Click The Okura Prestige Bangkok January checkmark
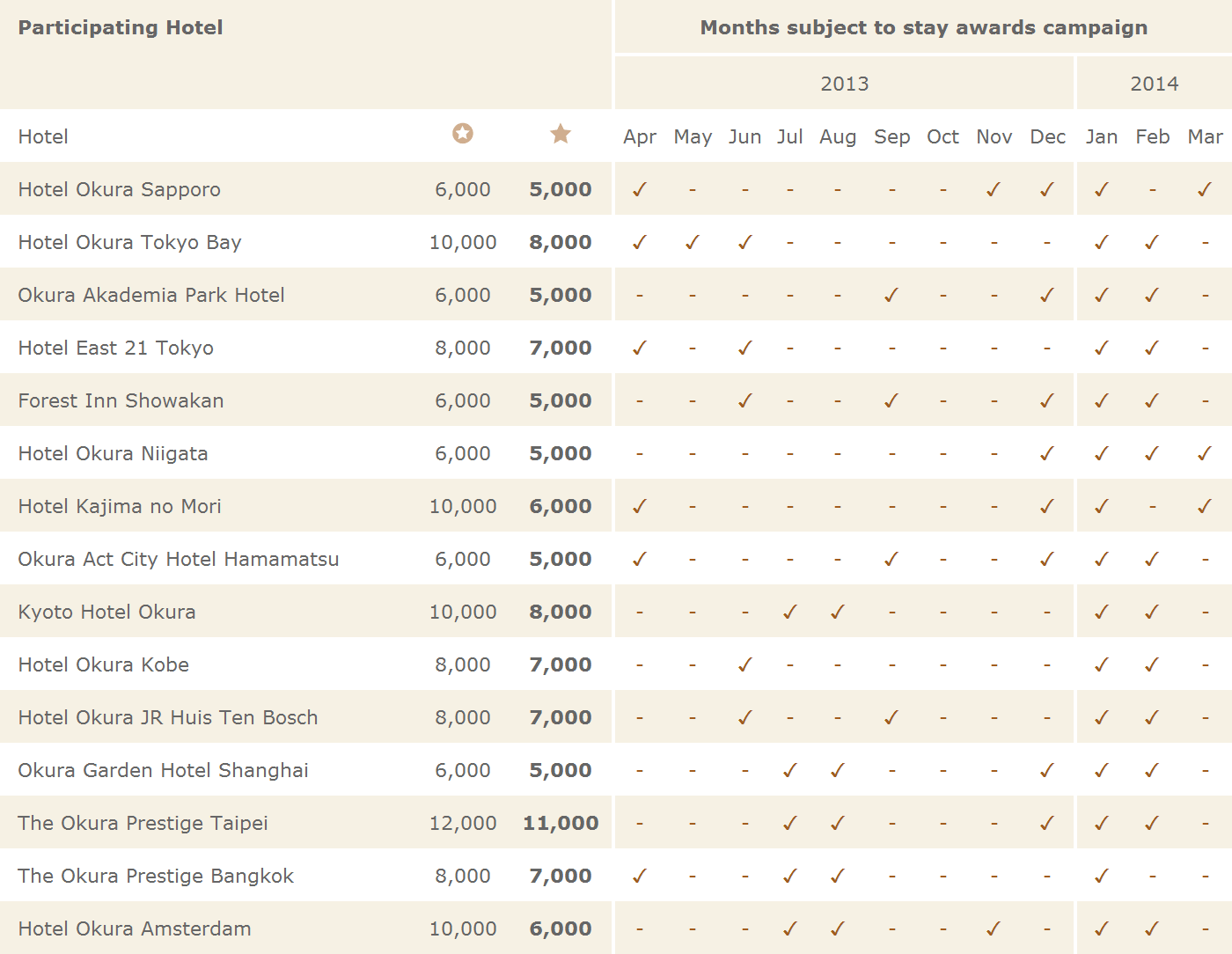The height and width of the screenshot is (954, 1232). (x=1101, y=876)
